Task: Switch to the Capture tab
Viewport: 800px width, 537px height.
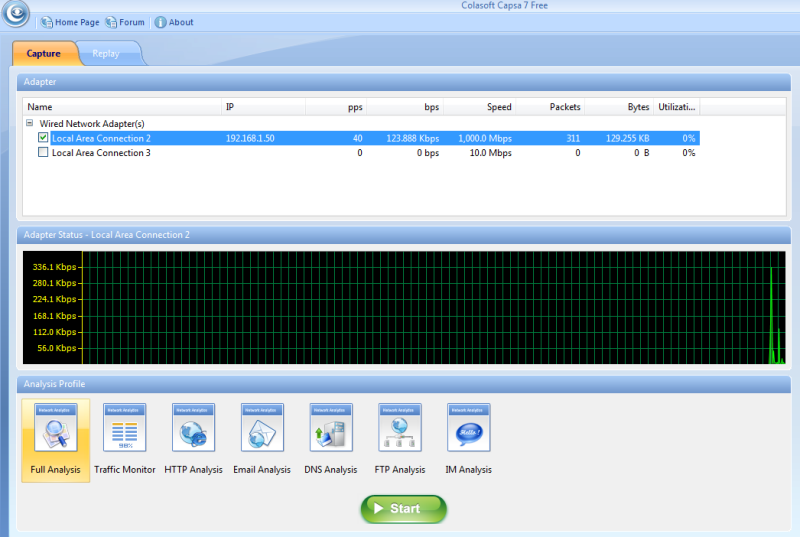Action: (44, 54)
